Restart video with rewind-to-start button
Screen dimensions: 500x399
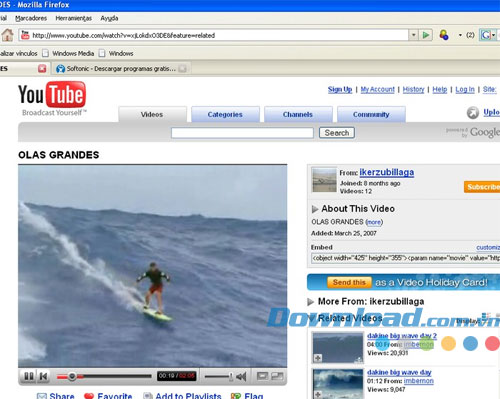[x=43, y=377]
